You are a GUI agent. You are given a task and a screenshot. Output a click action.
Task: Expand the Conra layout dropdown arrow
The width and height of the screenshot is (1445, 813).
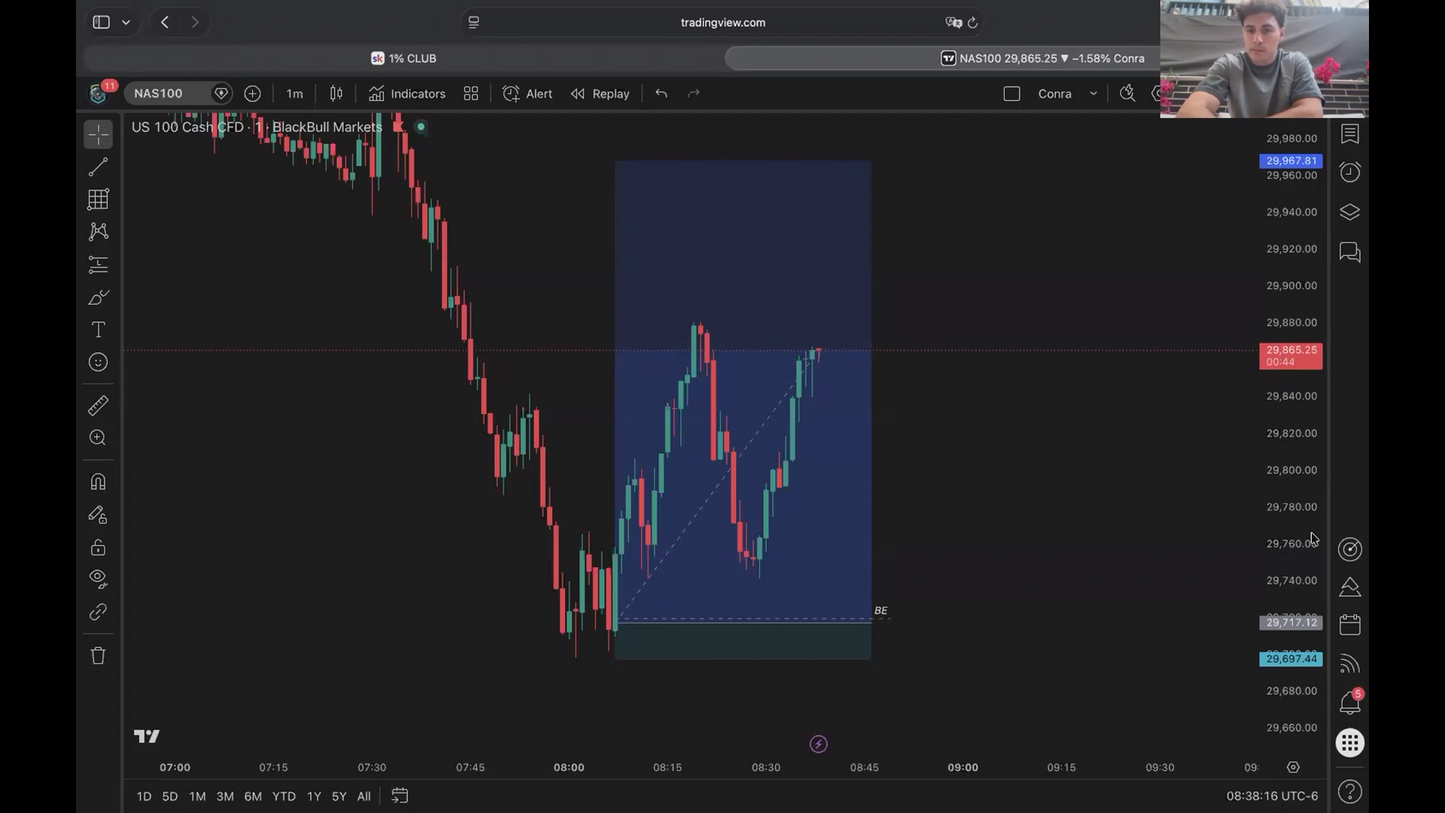click(x=1093, y=93)
